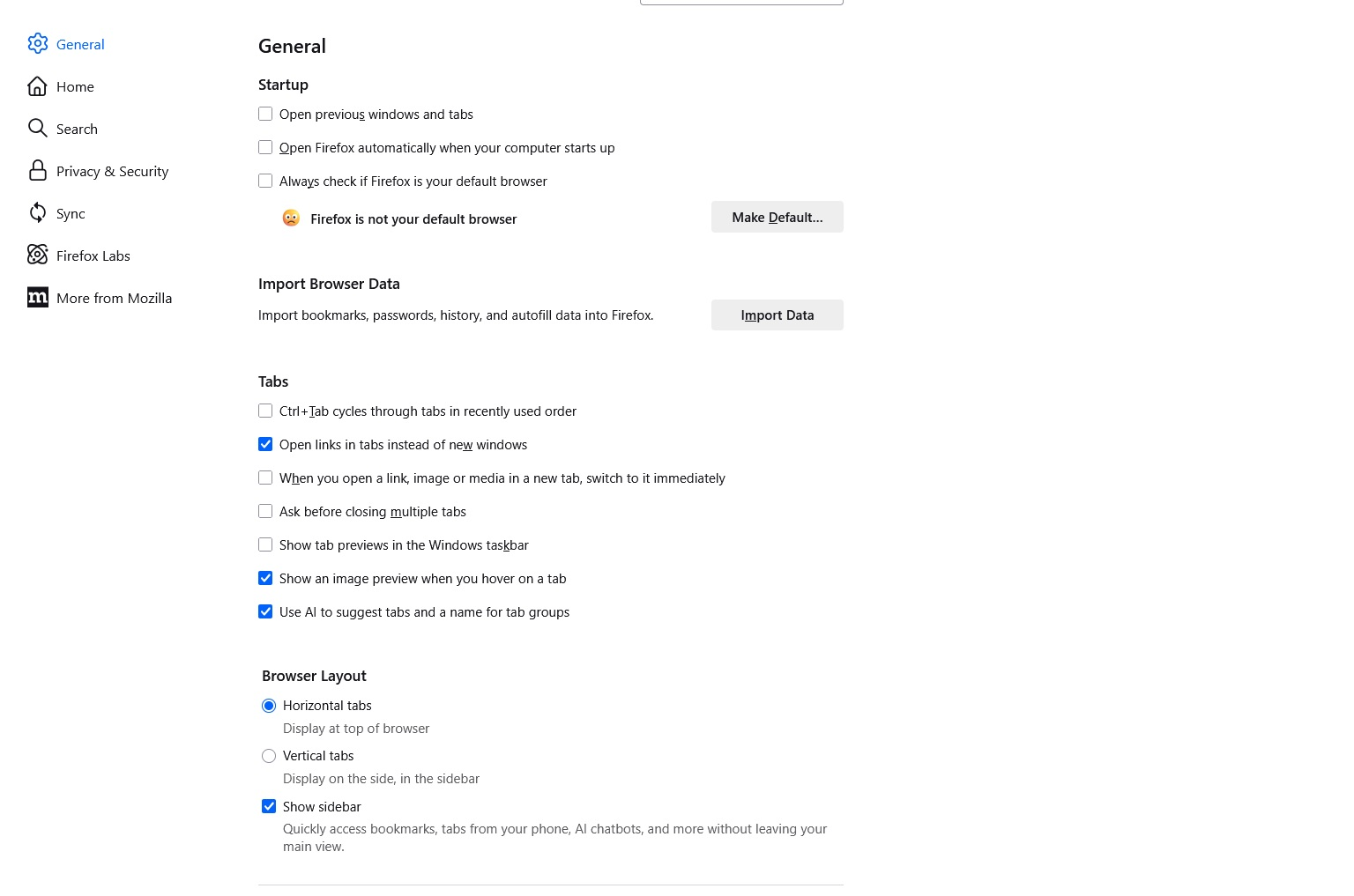Click the Privacy & Security lock icon

[37, 171]
